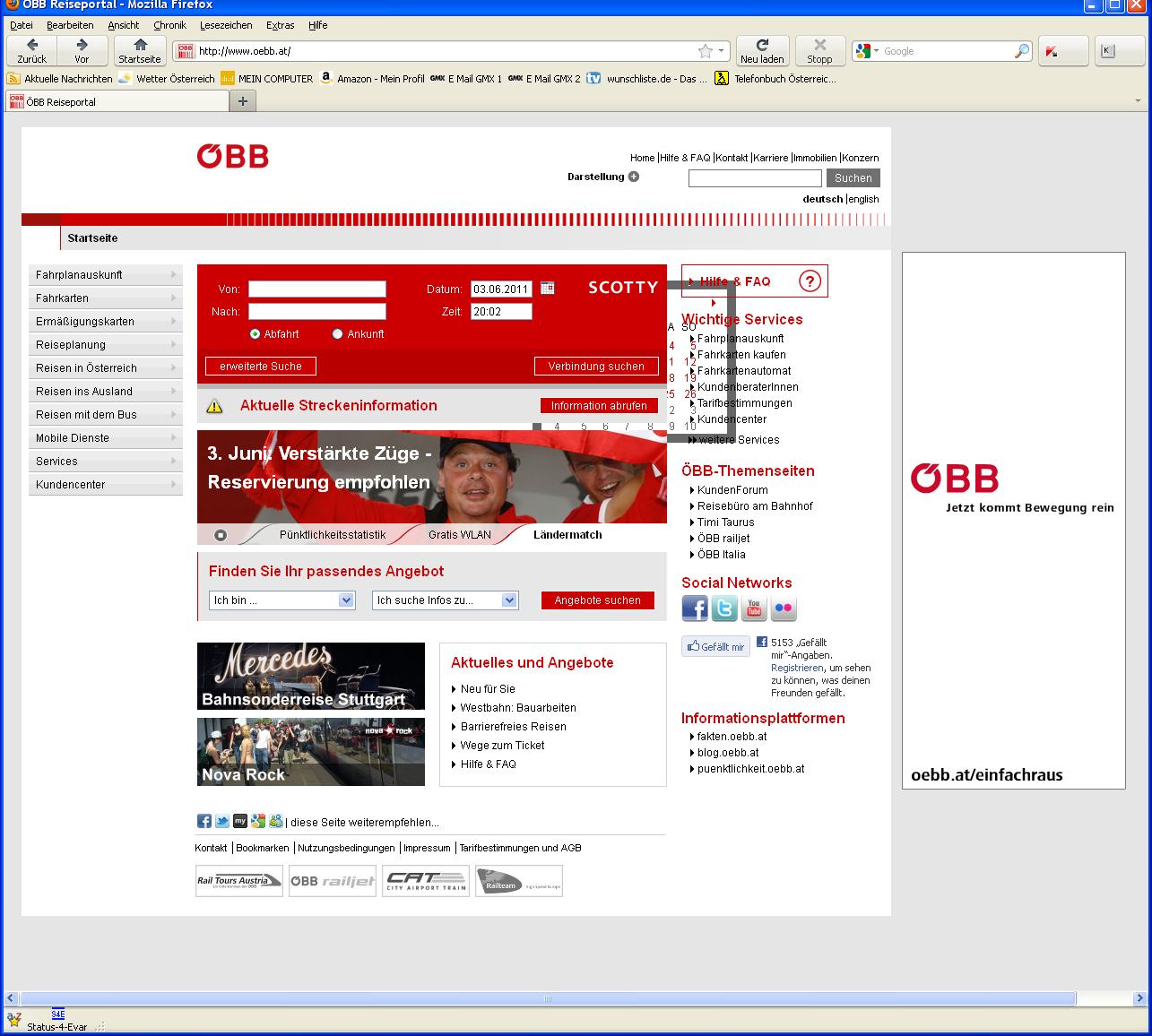Image resolution: width=1152 pixels, height=1036 pixels.
Task: Stop loading with the Stopp button
Action: coord(819,50)
